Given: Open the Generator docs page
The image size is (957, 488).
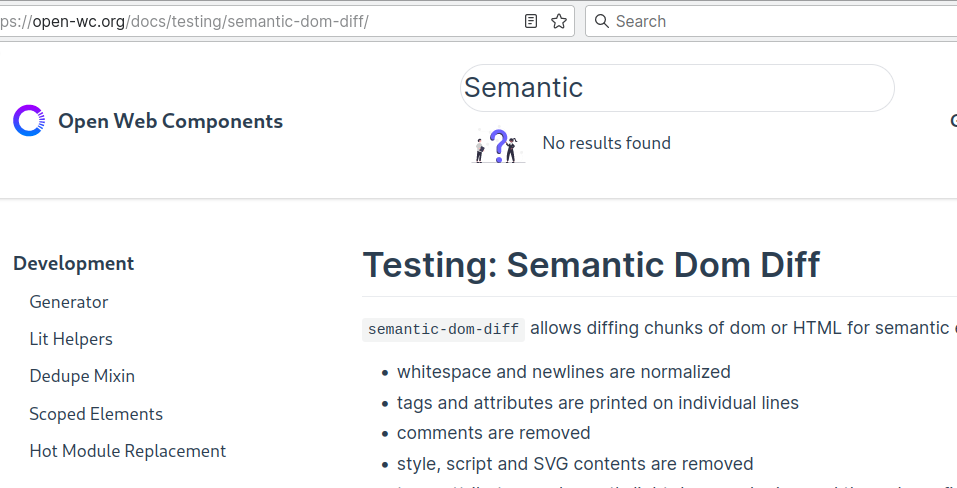Looking at the screenshot, I should (69, 302).
